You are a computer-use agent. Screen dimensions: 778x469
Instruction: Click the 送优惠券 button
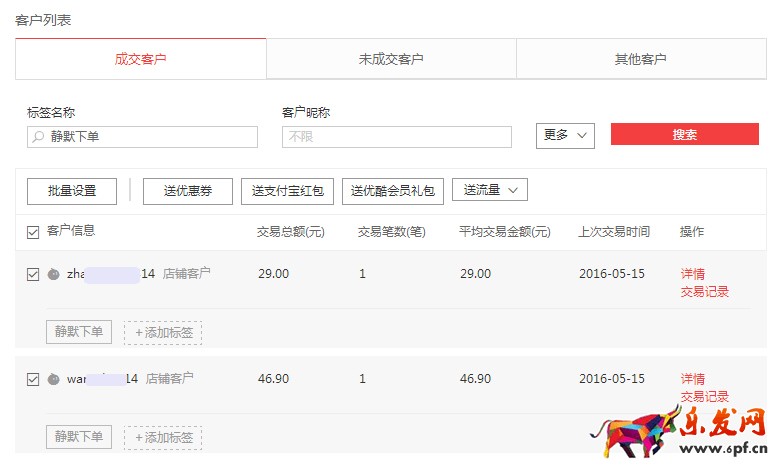point(188,191)
